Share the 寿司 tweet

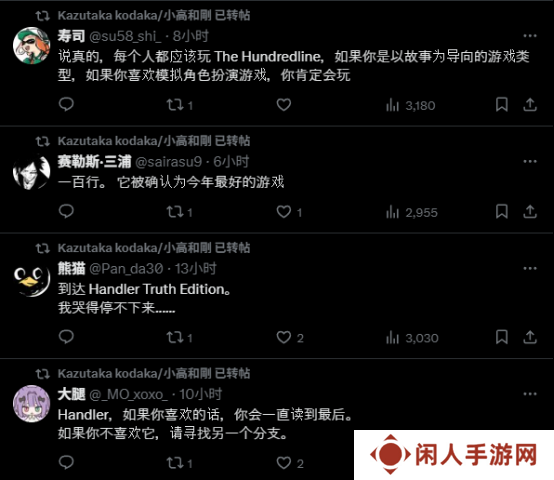coord(530,105)
